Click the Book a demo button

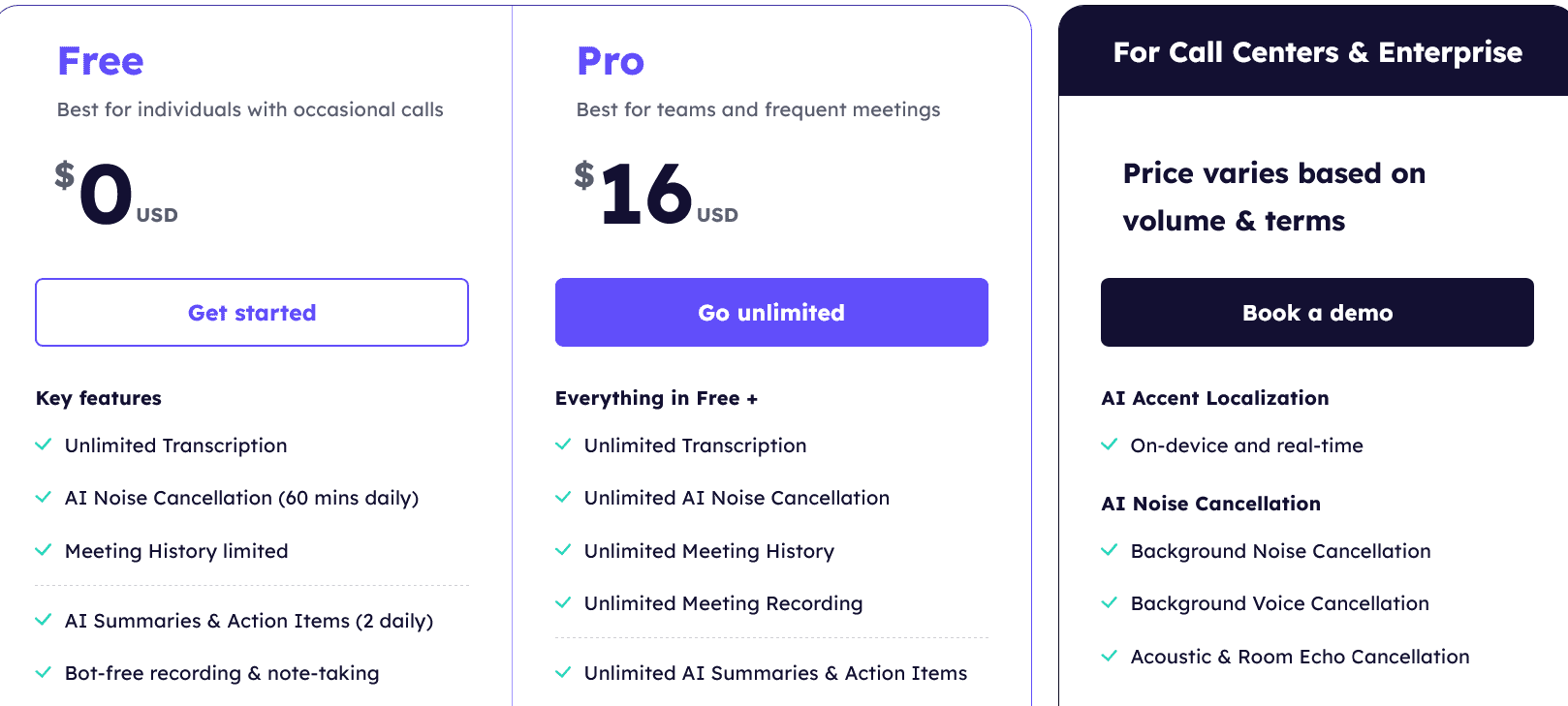[x=1317, y=312]
